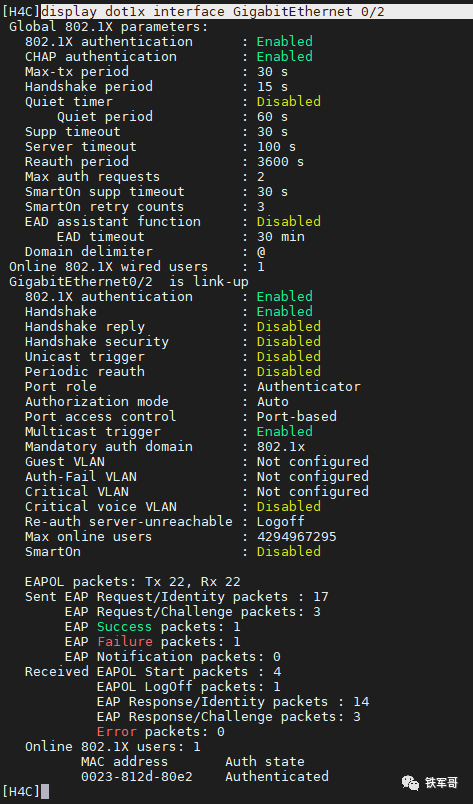The width and height of the screenshot is (473, 804).
Task: Click the watermark text beside WeChat logo
Action: pyautogui.click(x=441, y=783)
